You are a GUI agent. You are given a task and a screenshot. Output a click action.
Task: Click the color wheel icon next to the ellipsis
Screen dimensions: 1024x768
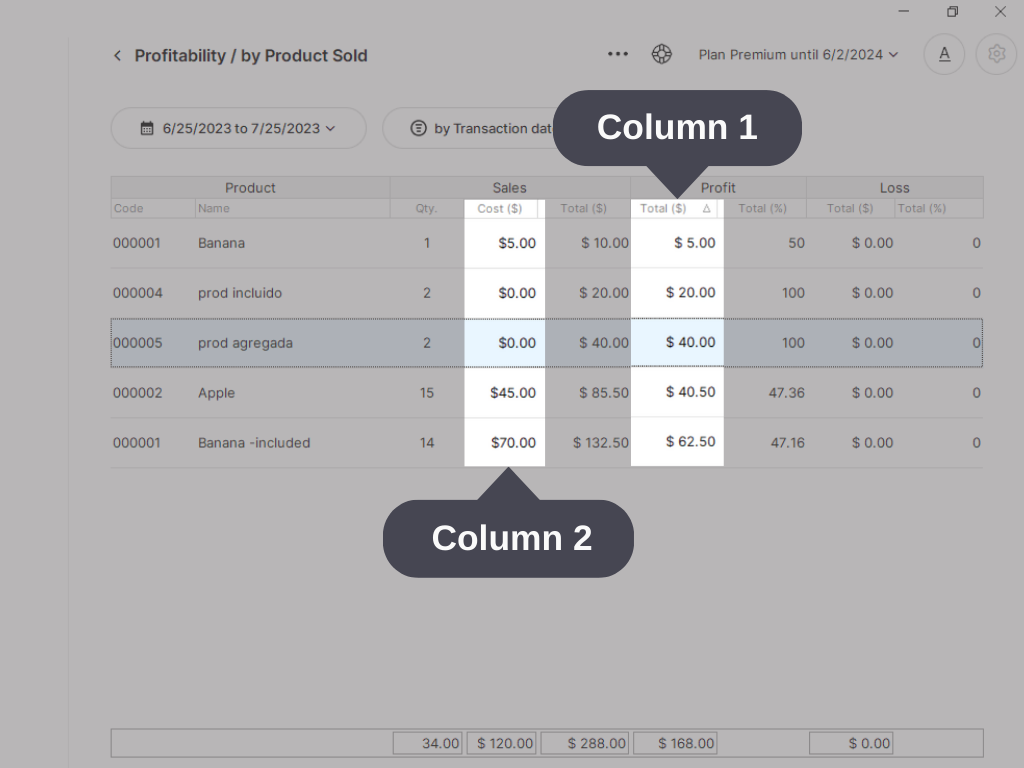tap(662, 54)
